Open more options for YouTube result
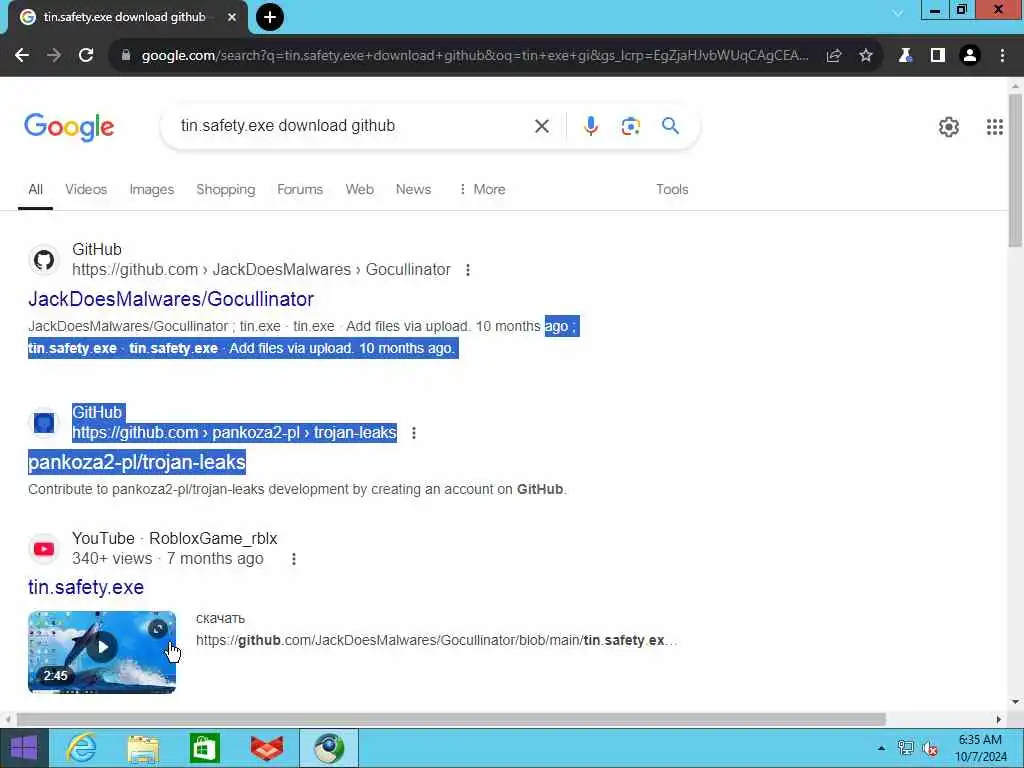1024x768 pixels. point(294,559)
